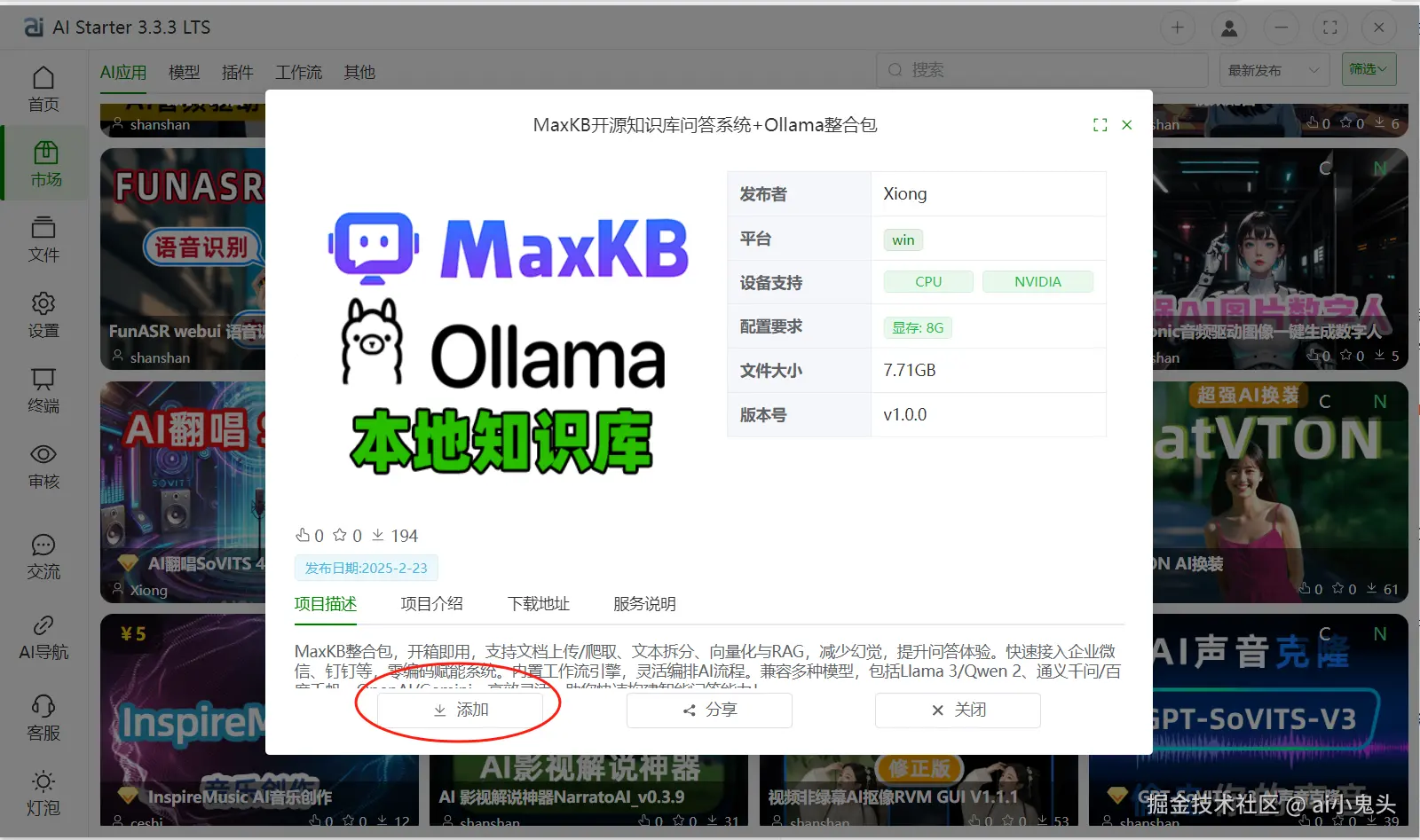Click the dialog title MaxKB开源知识库问答系统
Screen dimensions: 1420x840
click(705, 125)
